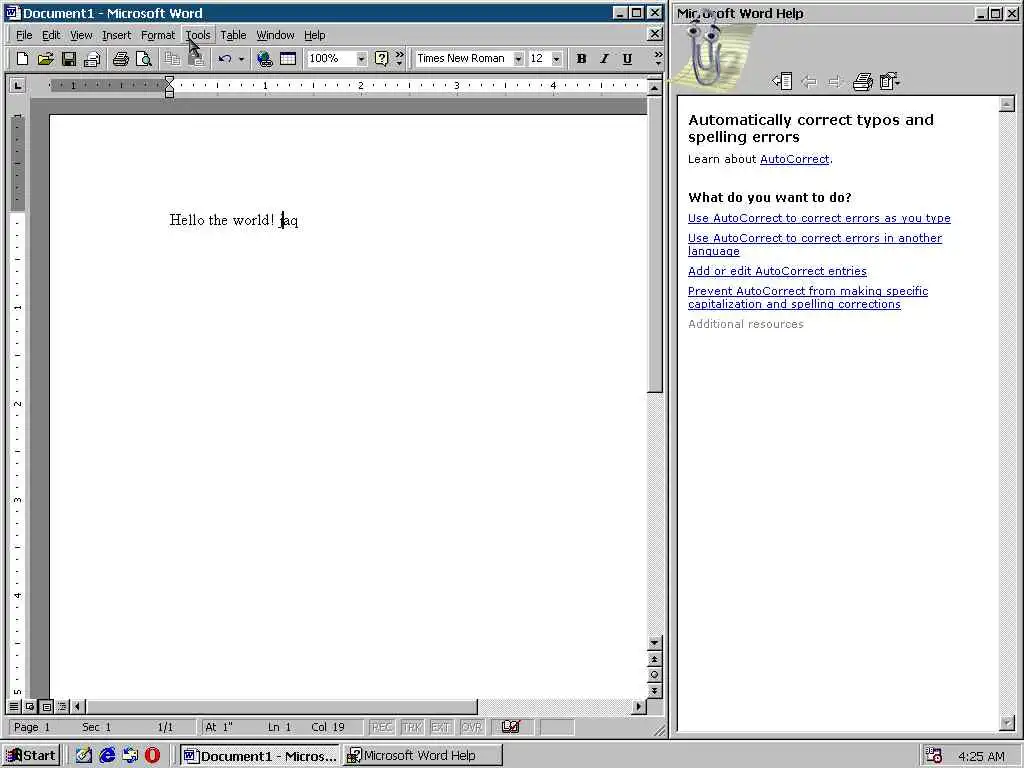Open 'Prevent AutoCorrect from making specific capitalization' link
The width and height of the screenshot is (1024, 768).
coord(808,298)
